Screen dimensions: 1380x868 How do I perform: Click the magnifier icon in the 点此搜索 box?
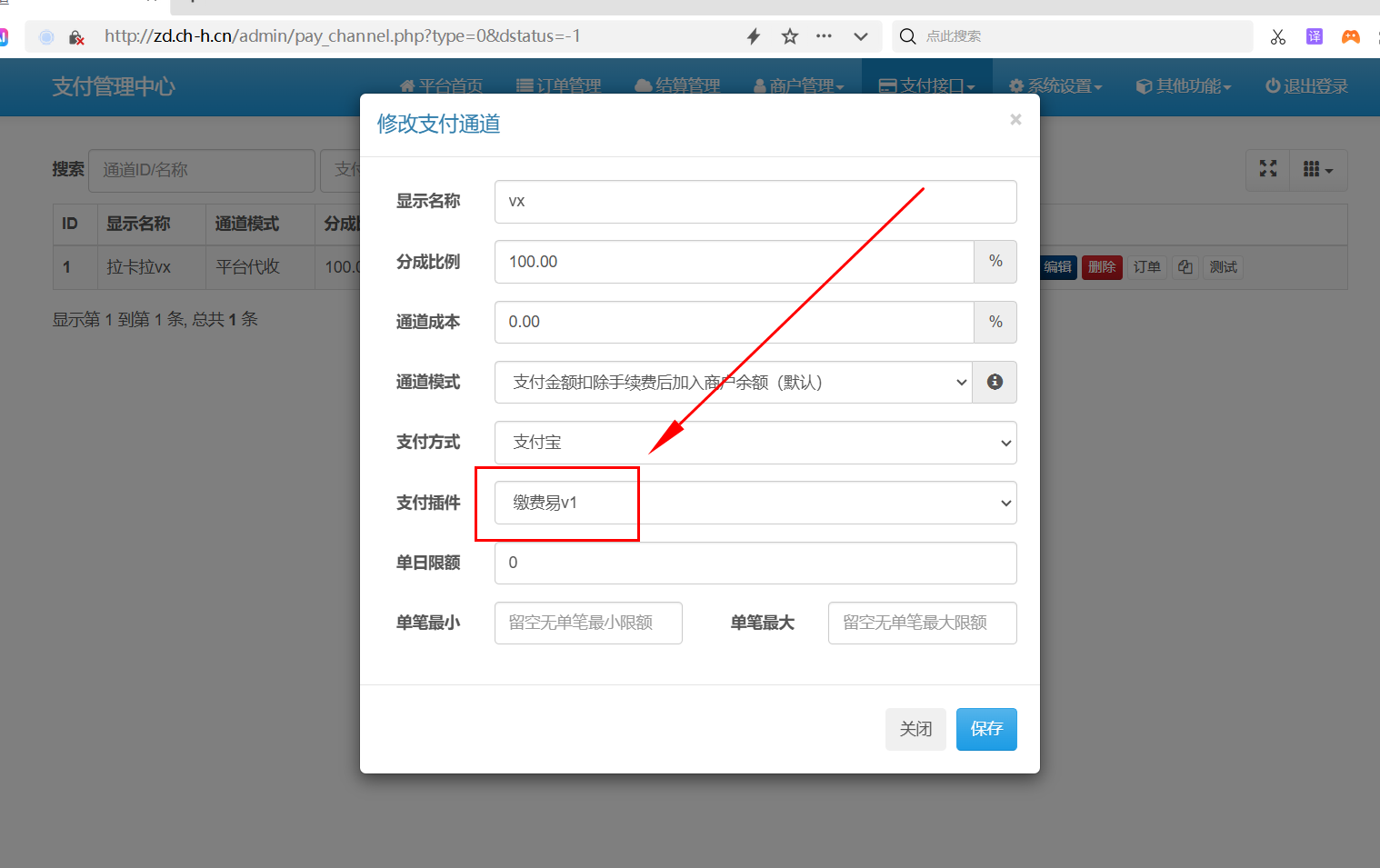(x=907, y=36)
